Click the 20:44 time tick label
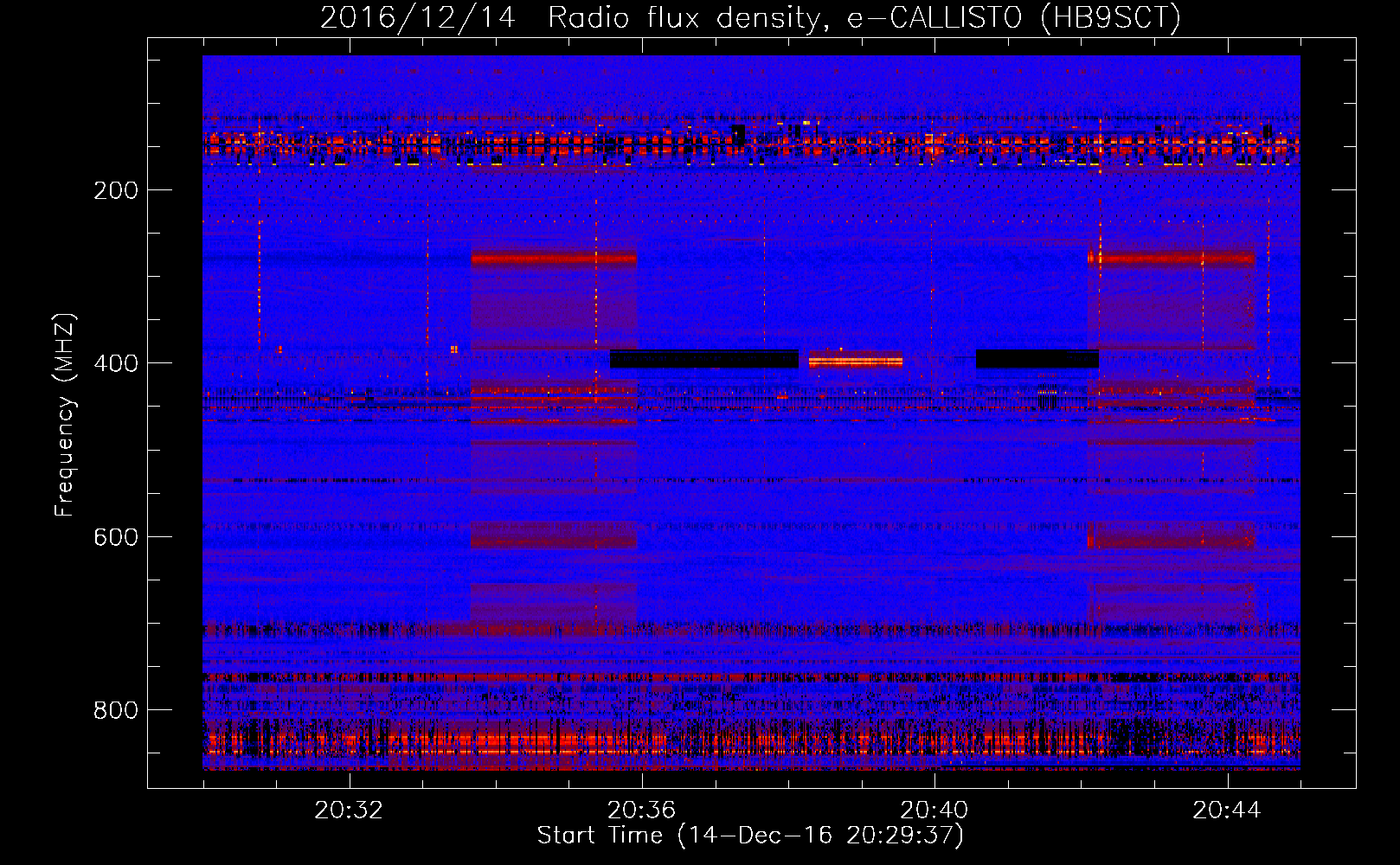 click(1227, 811)
